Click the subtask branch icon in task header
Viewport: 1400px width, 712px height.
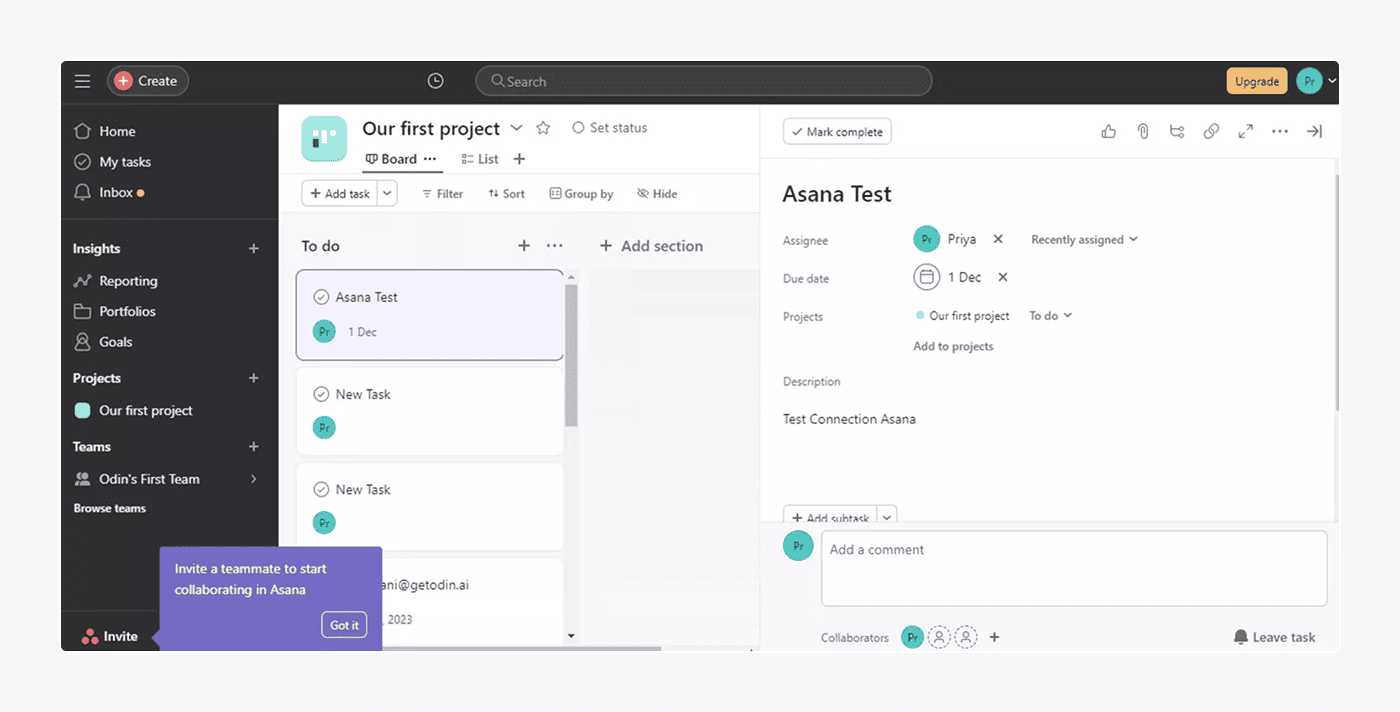[x=1177, y=131]
